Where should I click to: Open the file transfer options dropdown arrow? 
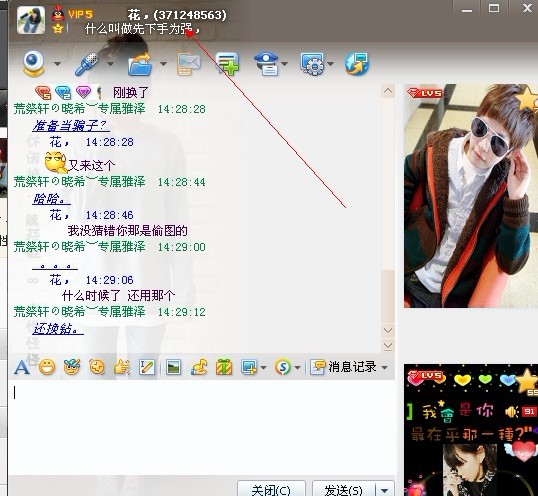(163, 64)
